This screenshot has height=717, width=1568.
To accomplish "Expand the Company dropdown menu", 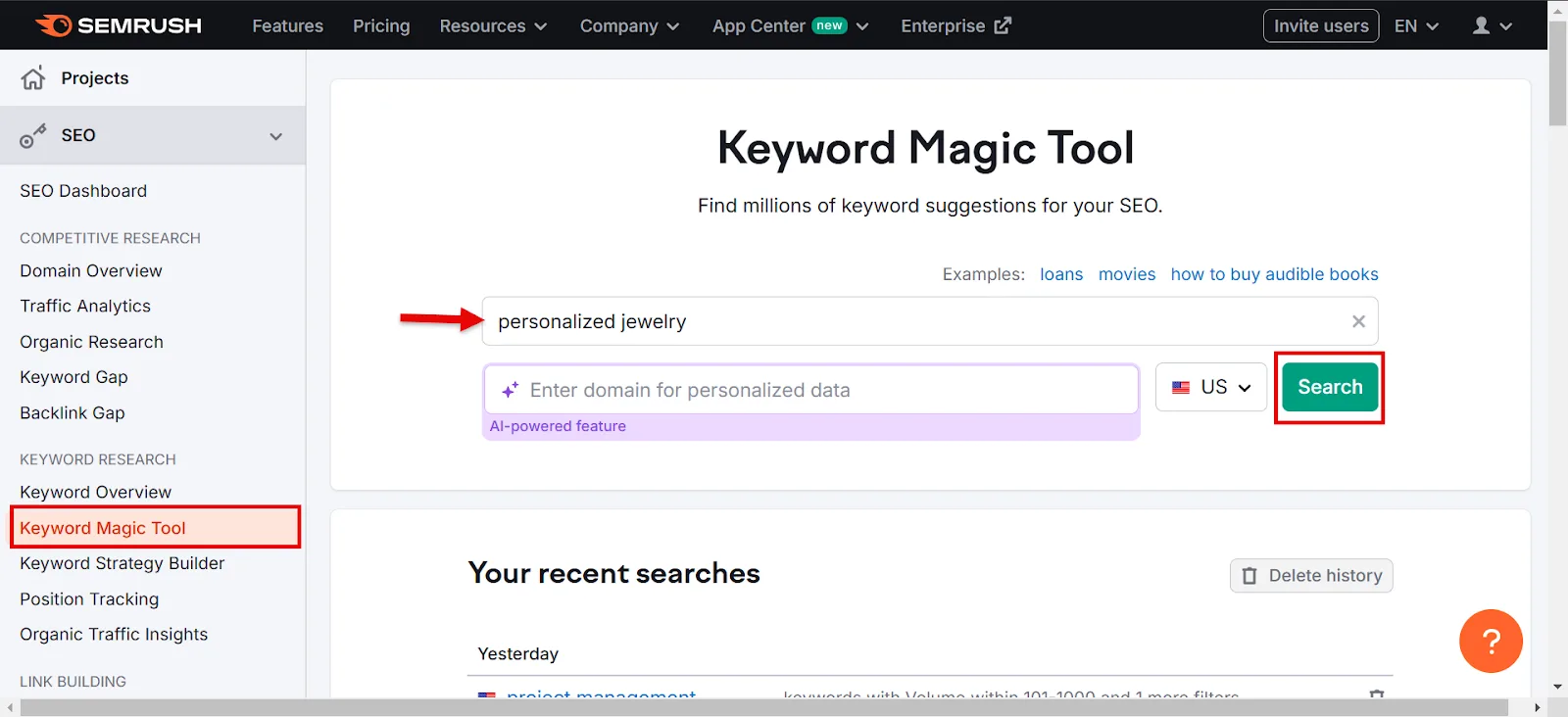I will click(x=629, y=25).
